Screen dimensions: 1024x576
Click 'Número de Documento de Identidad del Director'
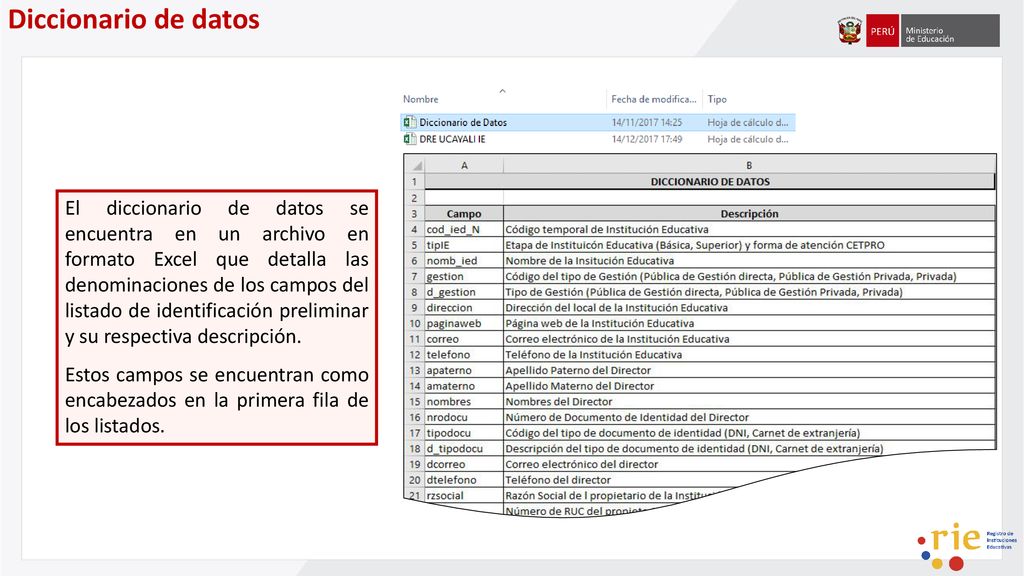coord(749,417)
